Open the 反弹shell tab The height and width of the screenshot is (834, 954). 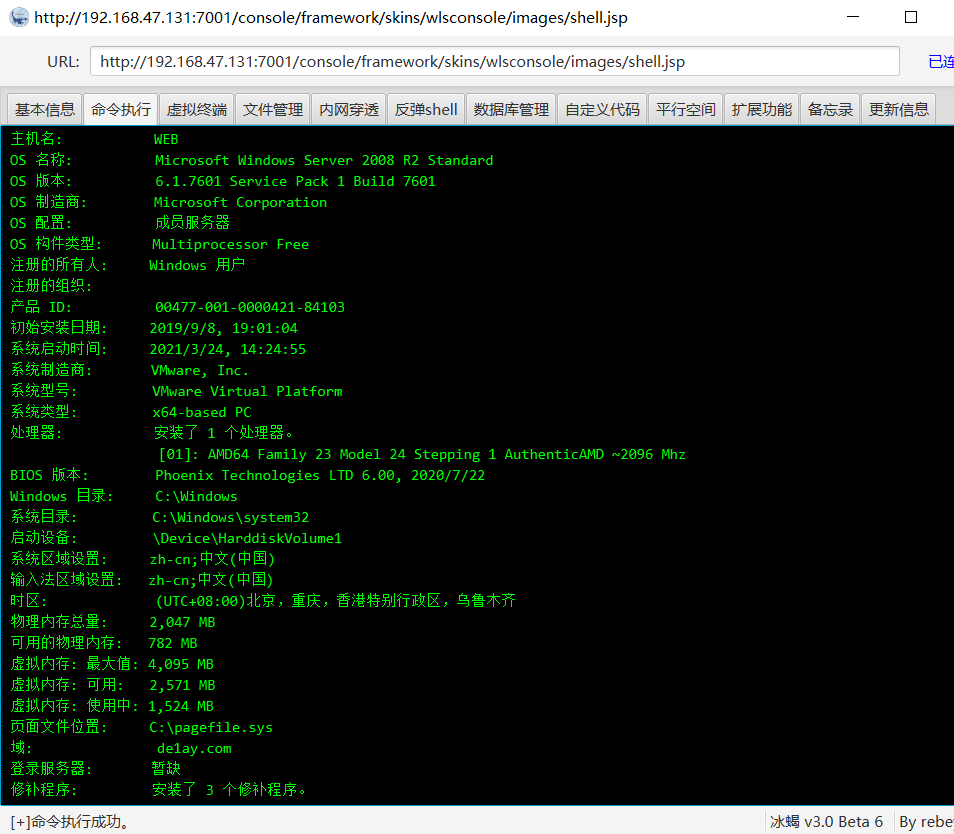pyautogui.click(x=426, y=109)
